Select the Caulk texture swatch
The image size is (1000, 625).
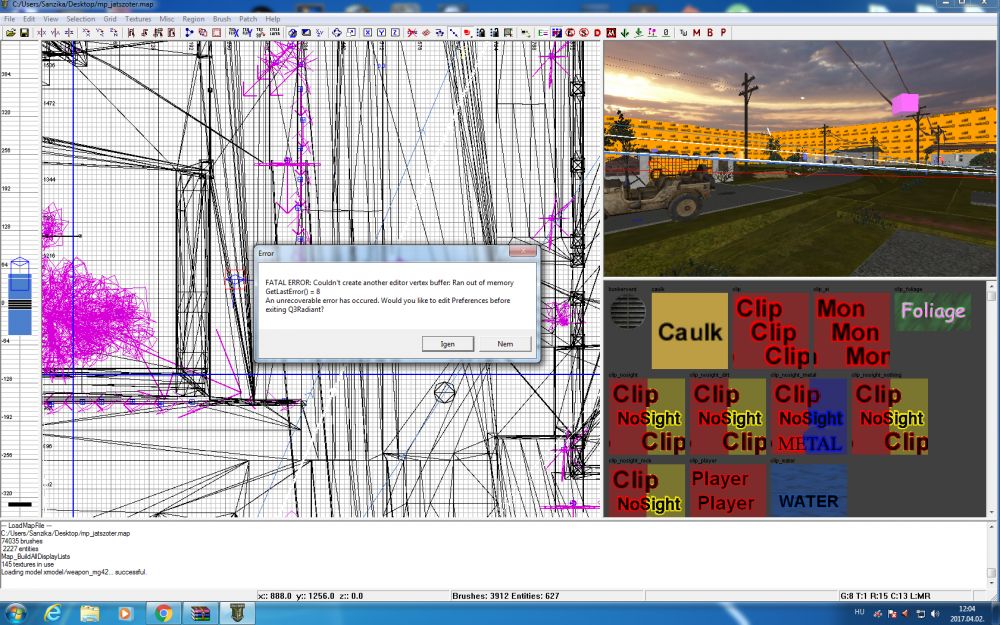pos(689,331)
